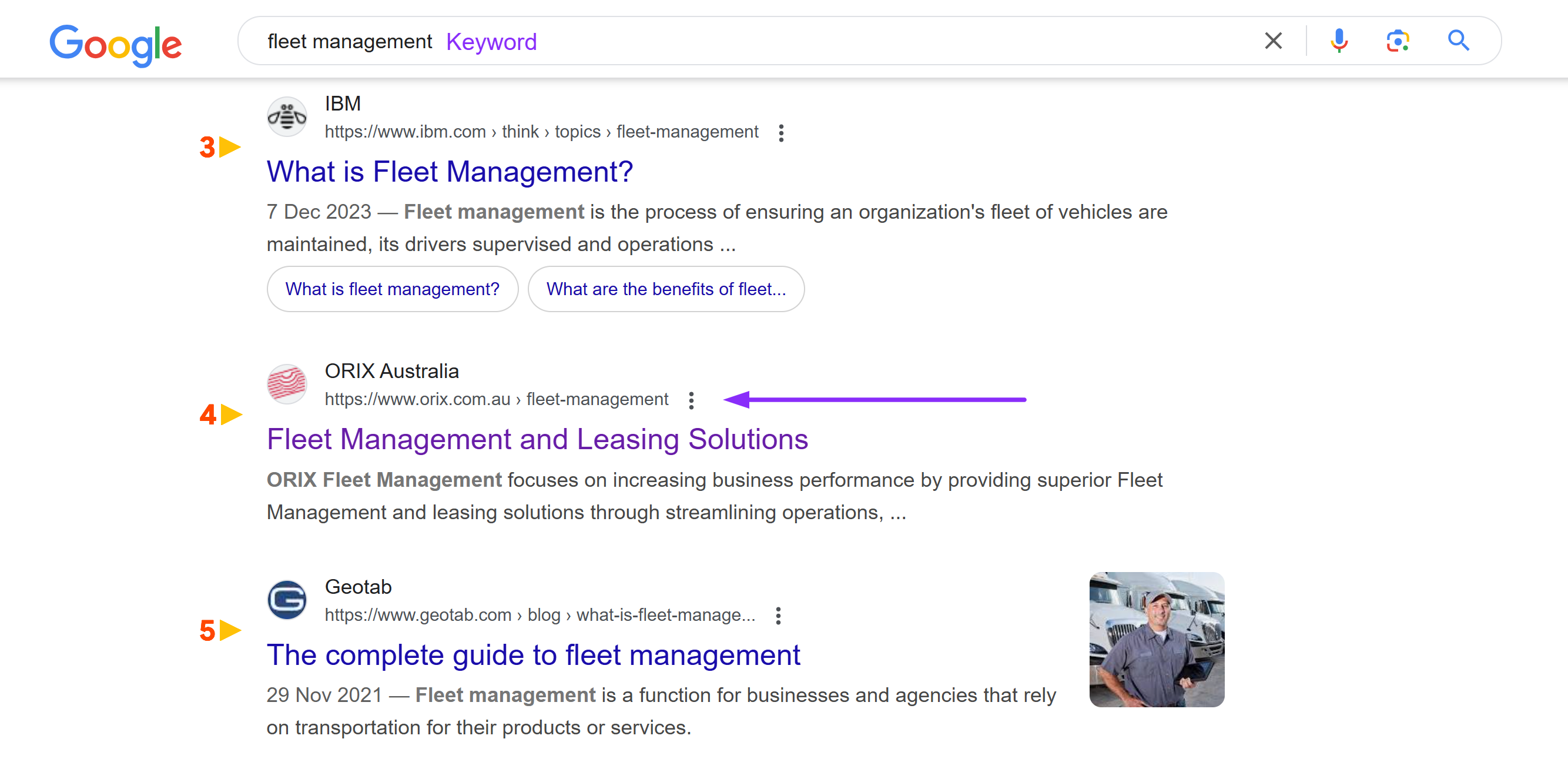The height and width of the screenshot is (779, 1568).
Task: Click the ORIX Australia favicon
Action: pos(287,384)
